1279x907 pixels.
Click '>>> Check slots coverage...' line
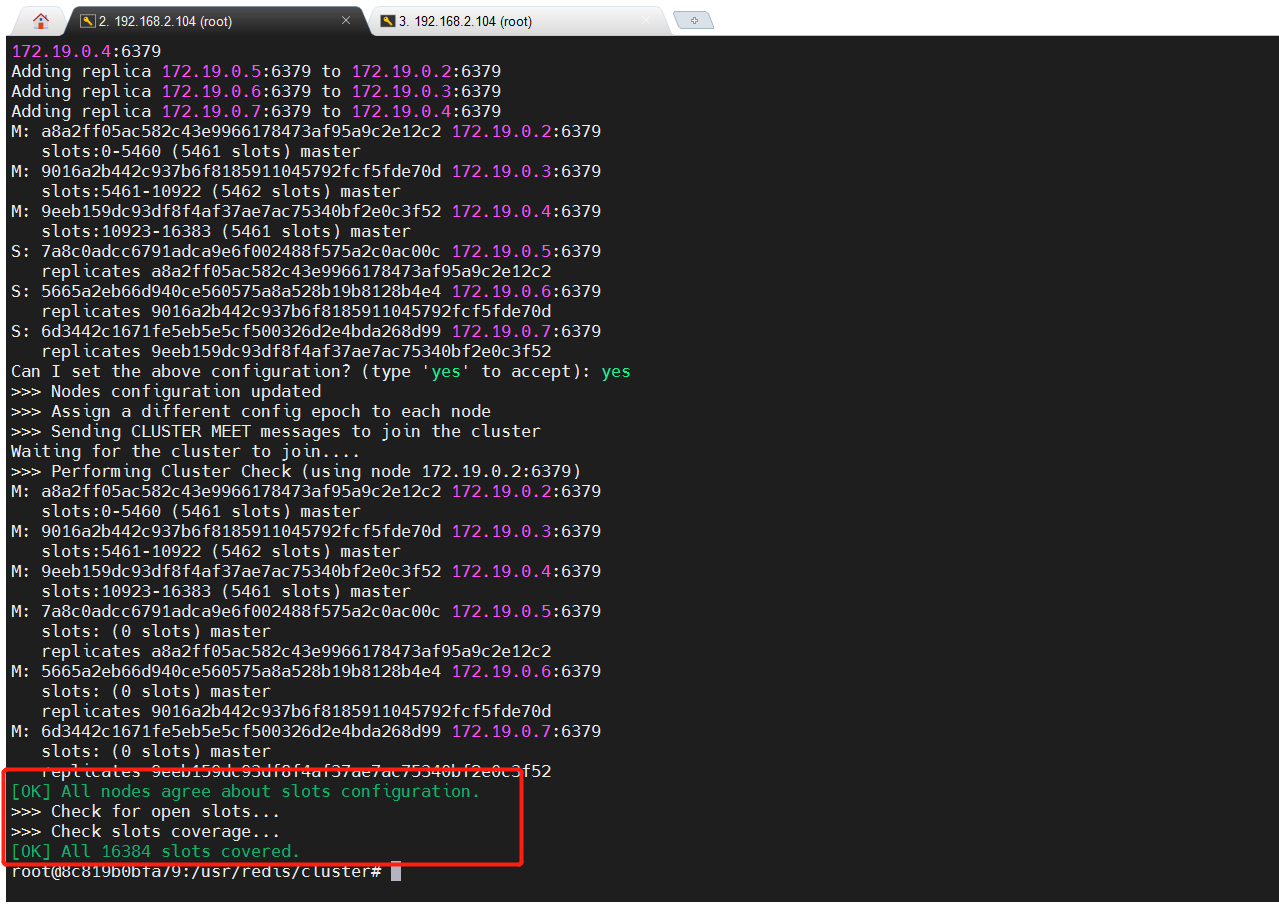(x=146, y=832)
